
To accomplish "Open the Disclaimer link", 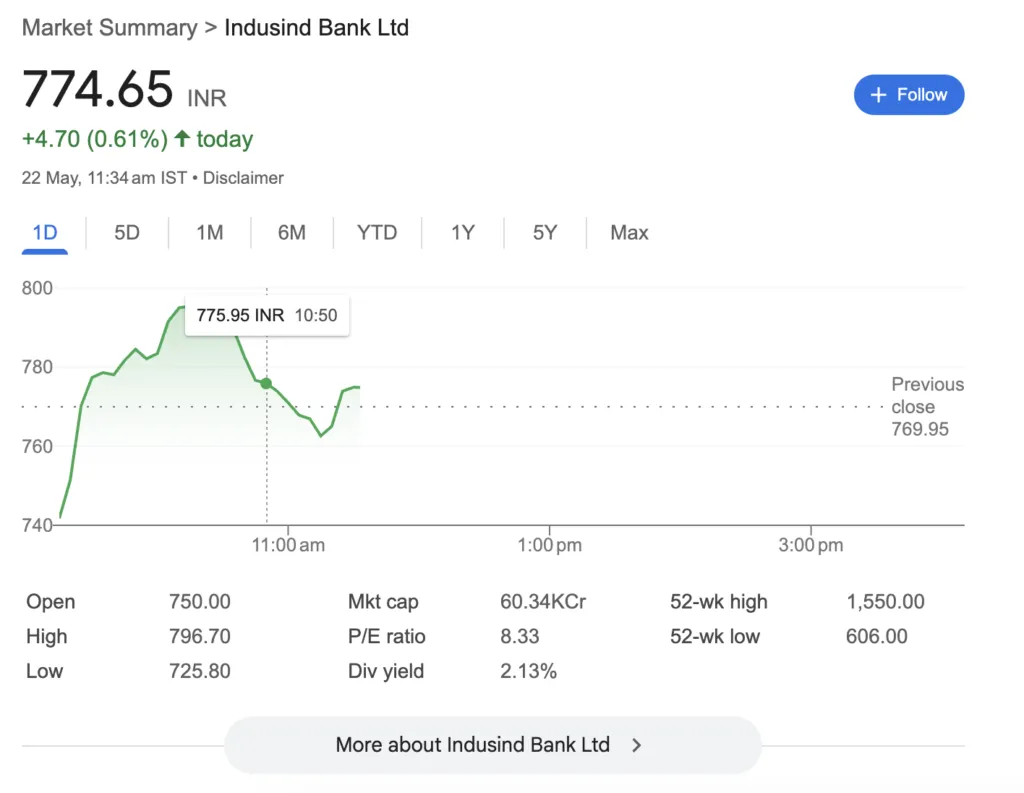I will (x=243, y=178).
